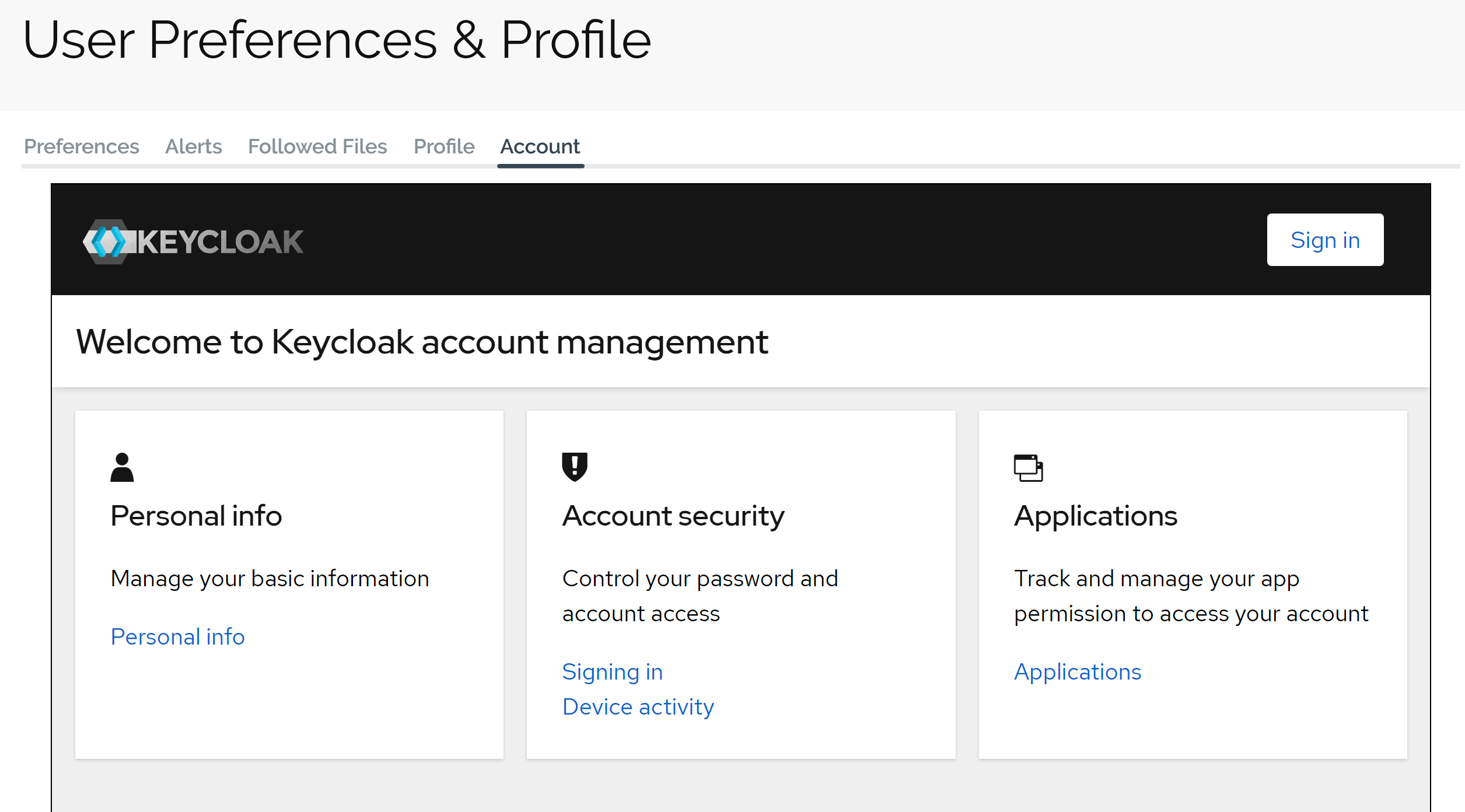Screen dimensions: 1465x812
Task: Select the Account tab
Action: point(540,146)
